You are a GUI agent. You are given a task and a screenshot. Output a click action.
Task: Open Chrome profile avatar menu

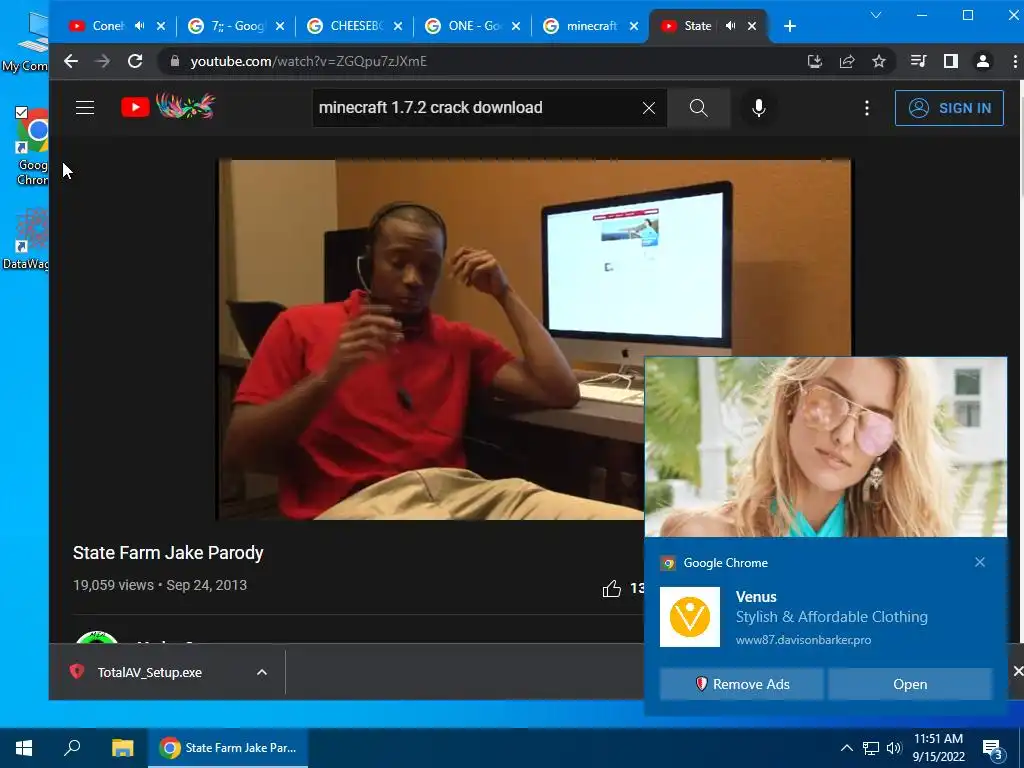click(982, 61)
